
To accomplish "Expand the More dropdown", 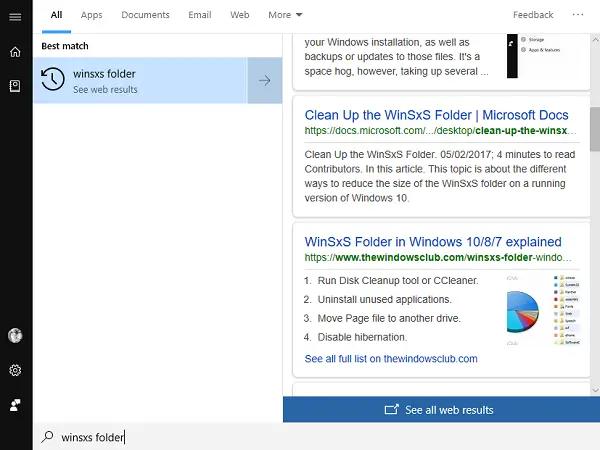I will pos(285,15).
